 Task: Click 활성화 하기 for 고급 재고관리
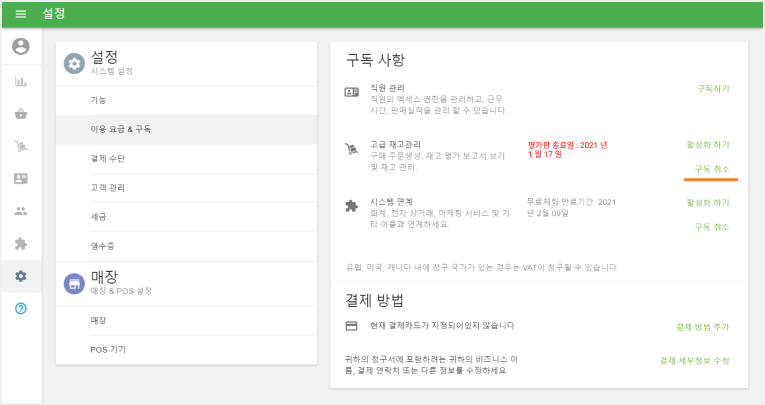[x=708, y=144]
